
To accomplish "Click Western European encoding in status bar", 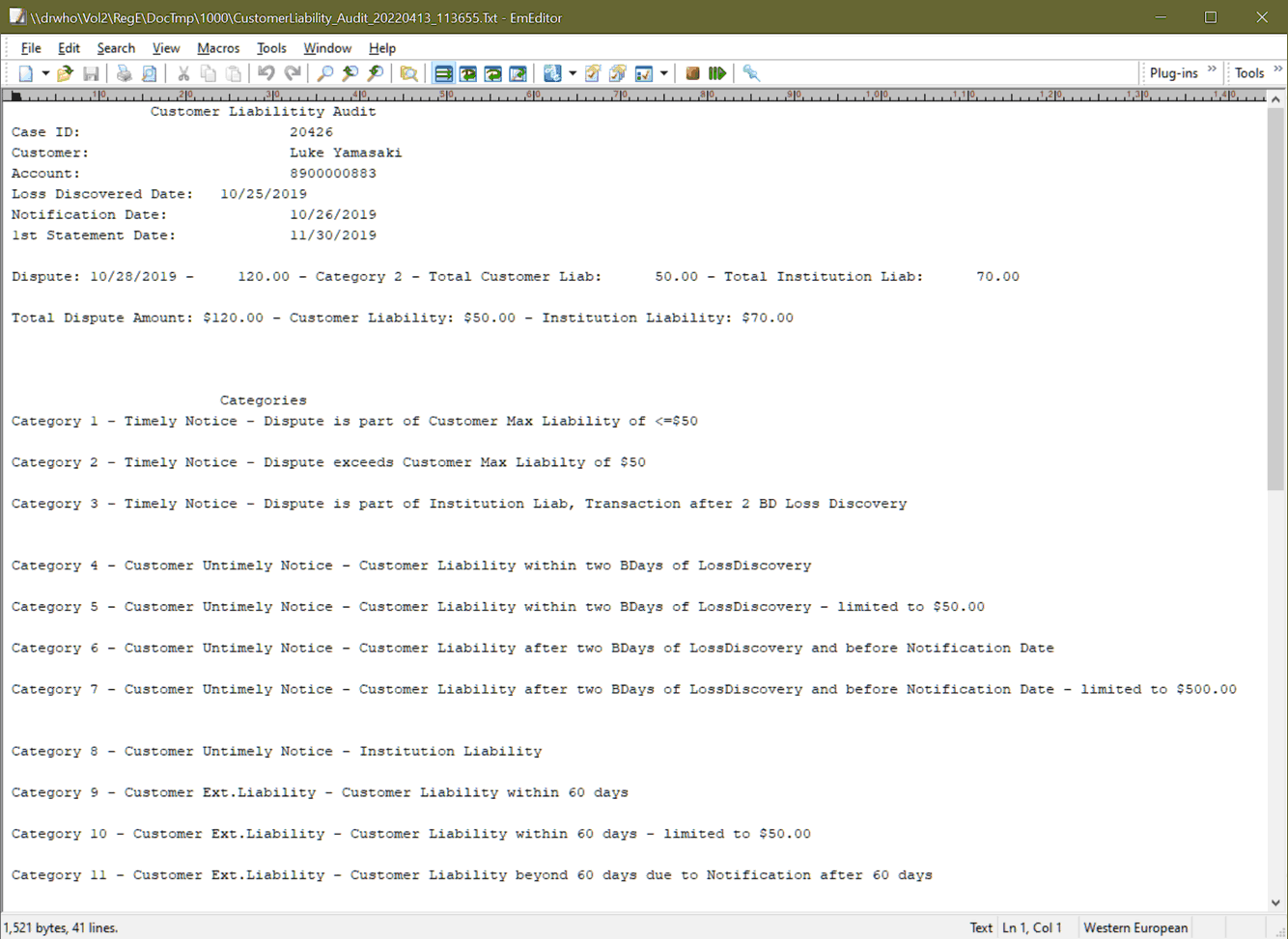I will [1134, 927].
